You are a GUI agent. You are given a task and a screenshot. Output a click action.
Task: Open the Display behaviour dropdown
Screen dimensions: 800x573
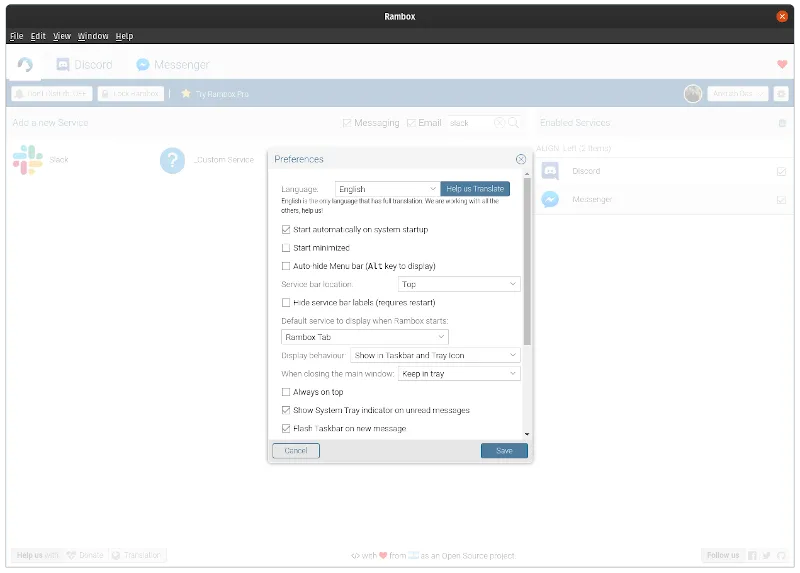[x=435, y=355]
